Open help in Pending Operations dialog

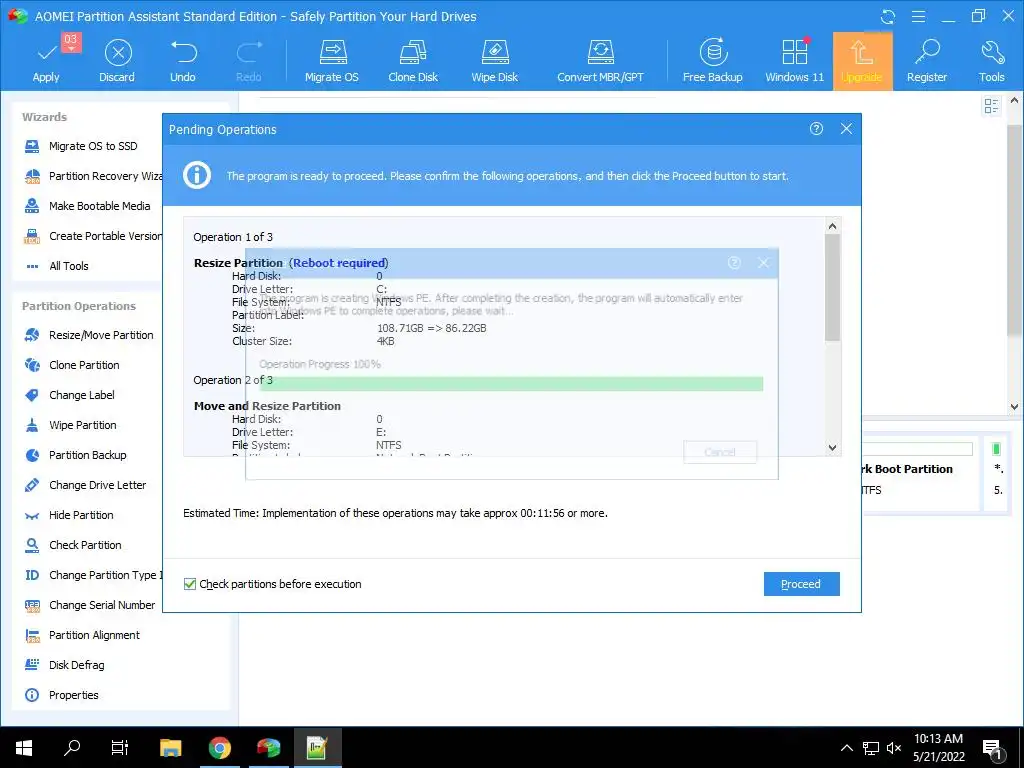click(x=816, y=129)
